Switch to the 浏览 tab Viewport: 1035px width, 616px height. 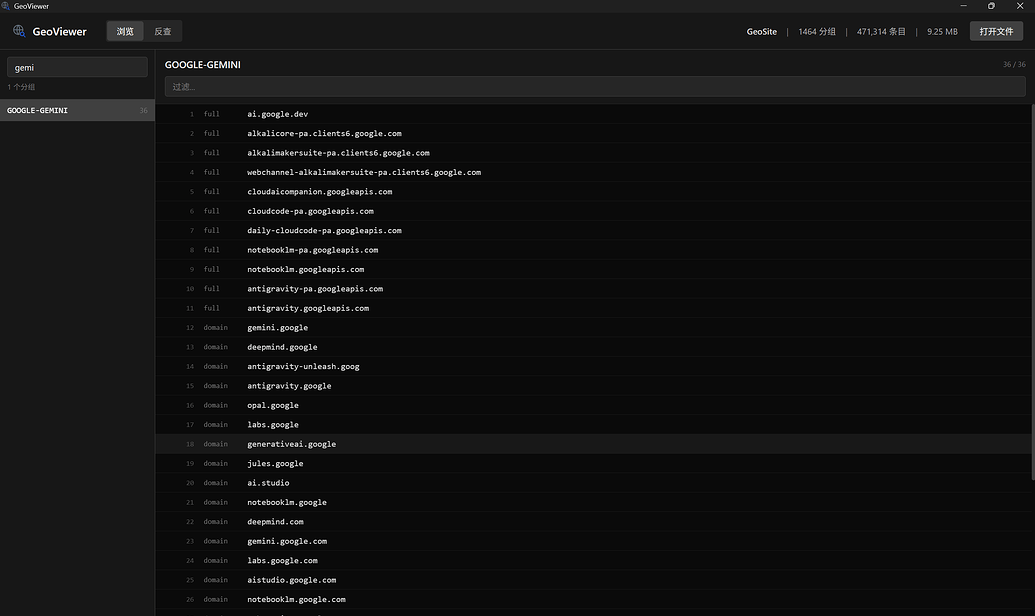(125, 31)
